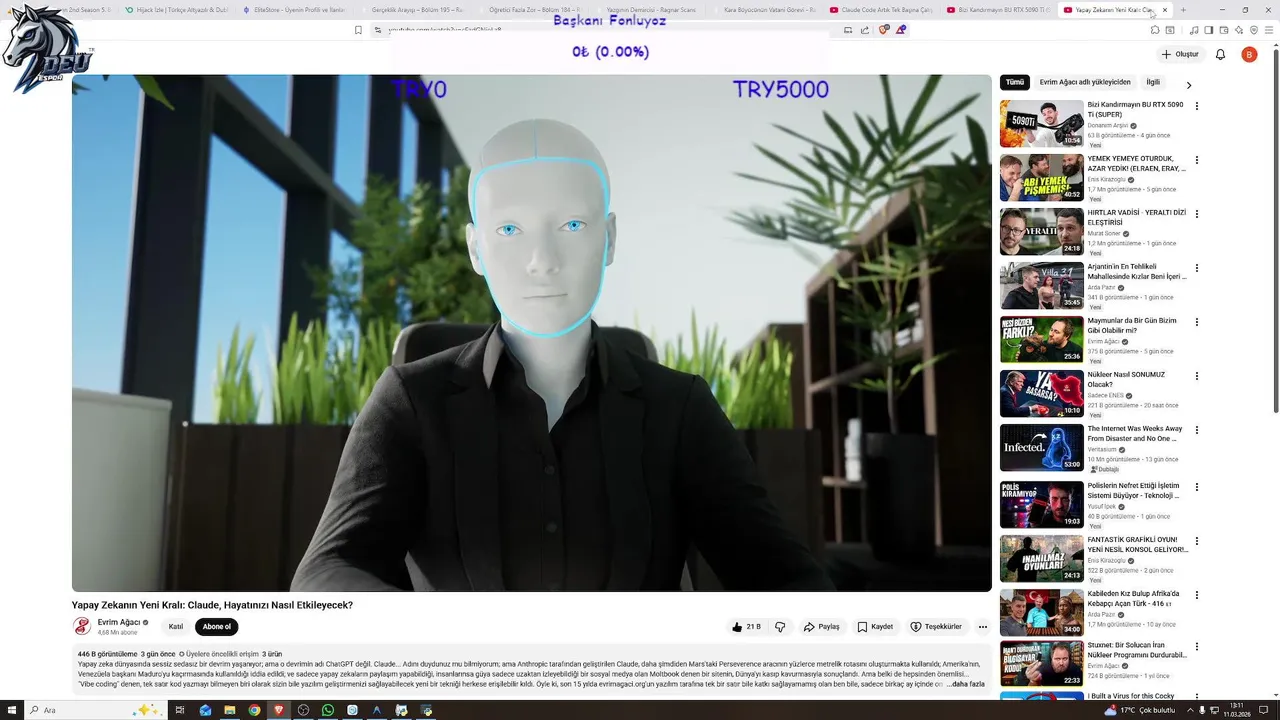The height and width of the screenshot is (720, 1280).
Task: Open a new browser tab with plus
Action: point(1183,10)
